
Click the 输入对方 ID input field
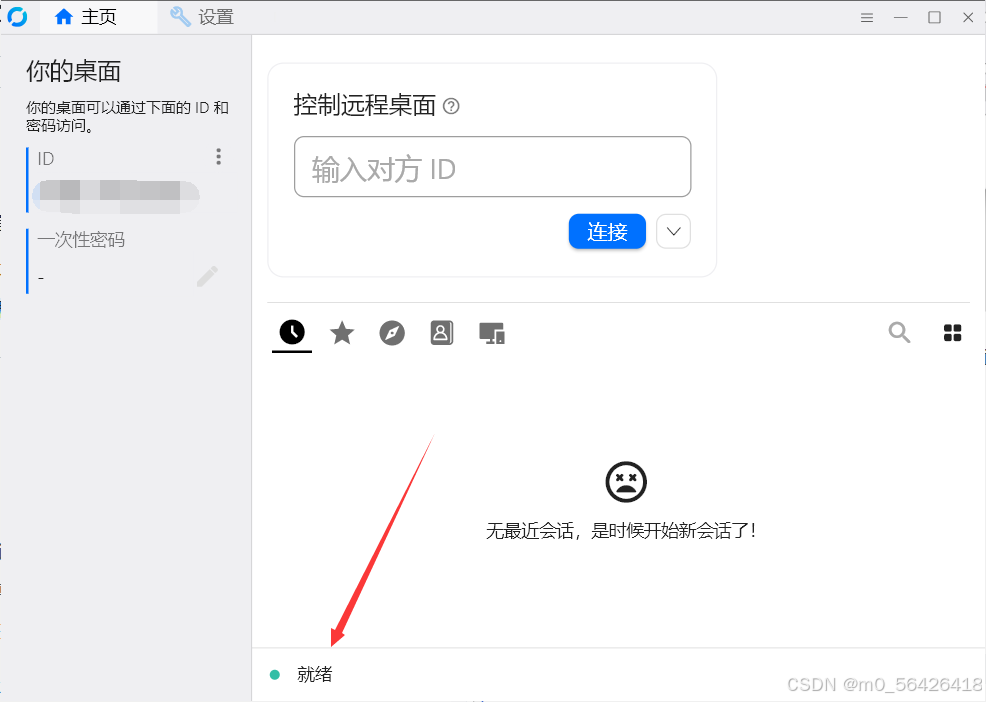tap(492, 167)
